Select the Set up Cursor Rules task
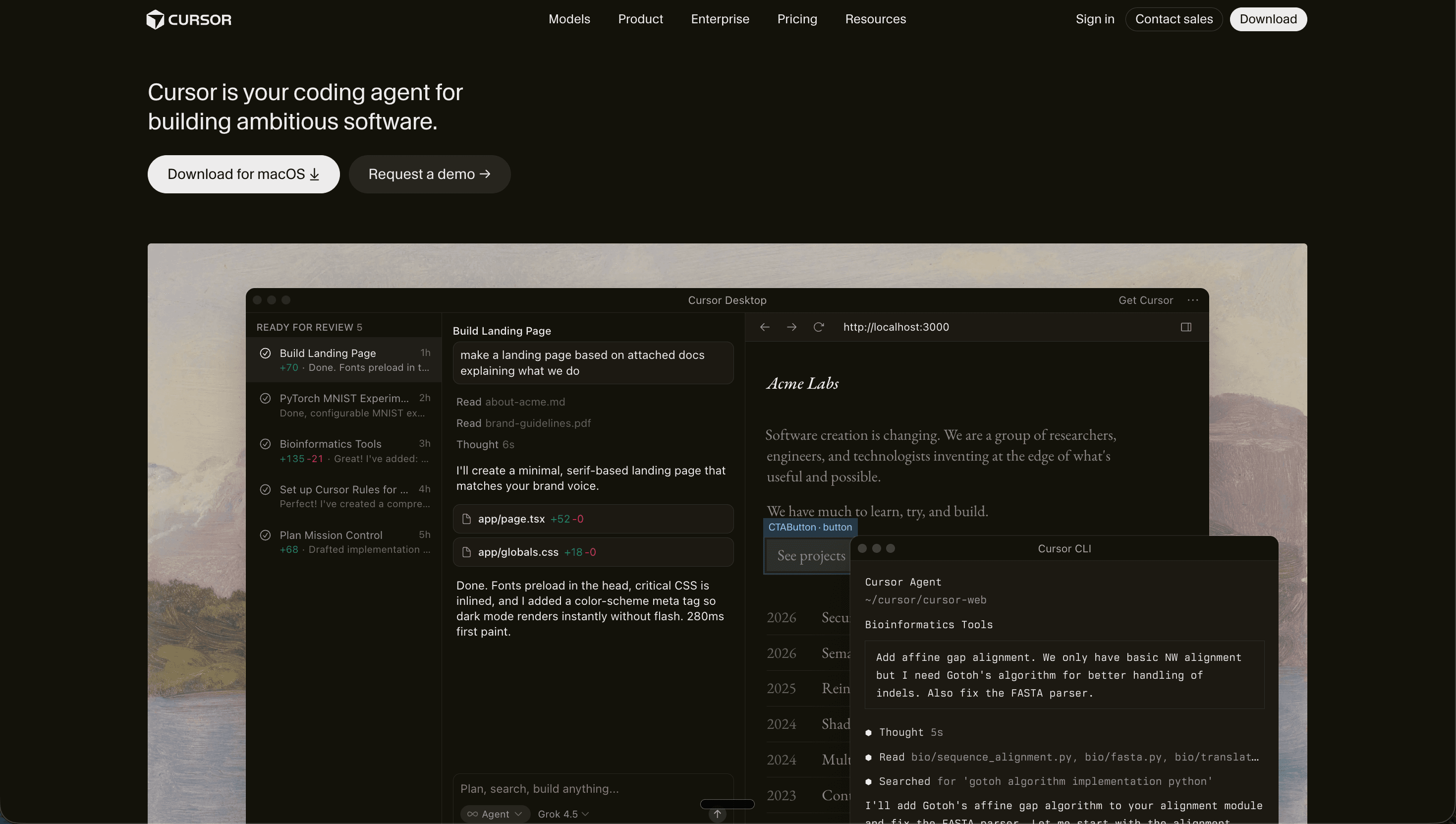1456x824 pixels. coord(344,496)
